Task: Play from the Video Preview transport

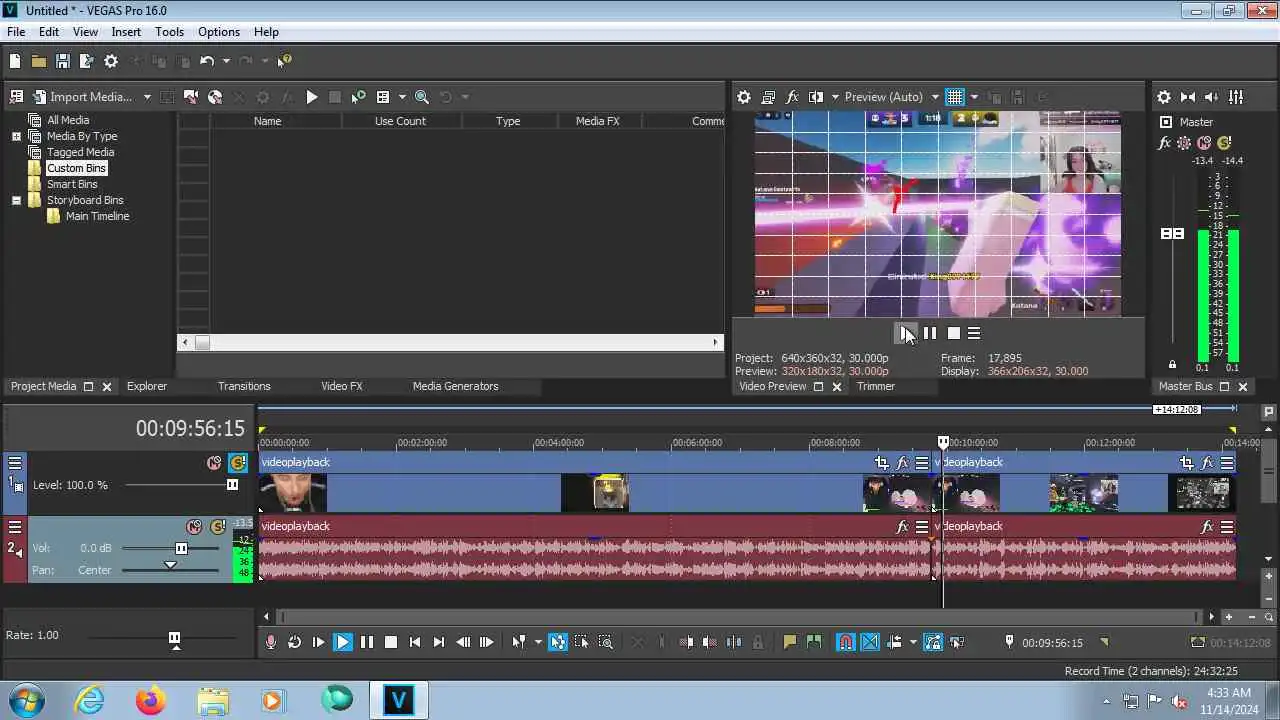Action: click(906, 333)
